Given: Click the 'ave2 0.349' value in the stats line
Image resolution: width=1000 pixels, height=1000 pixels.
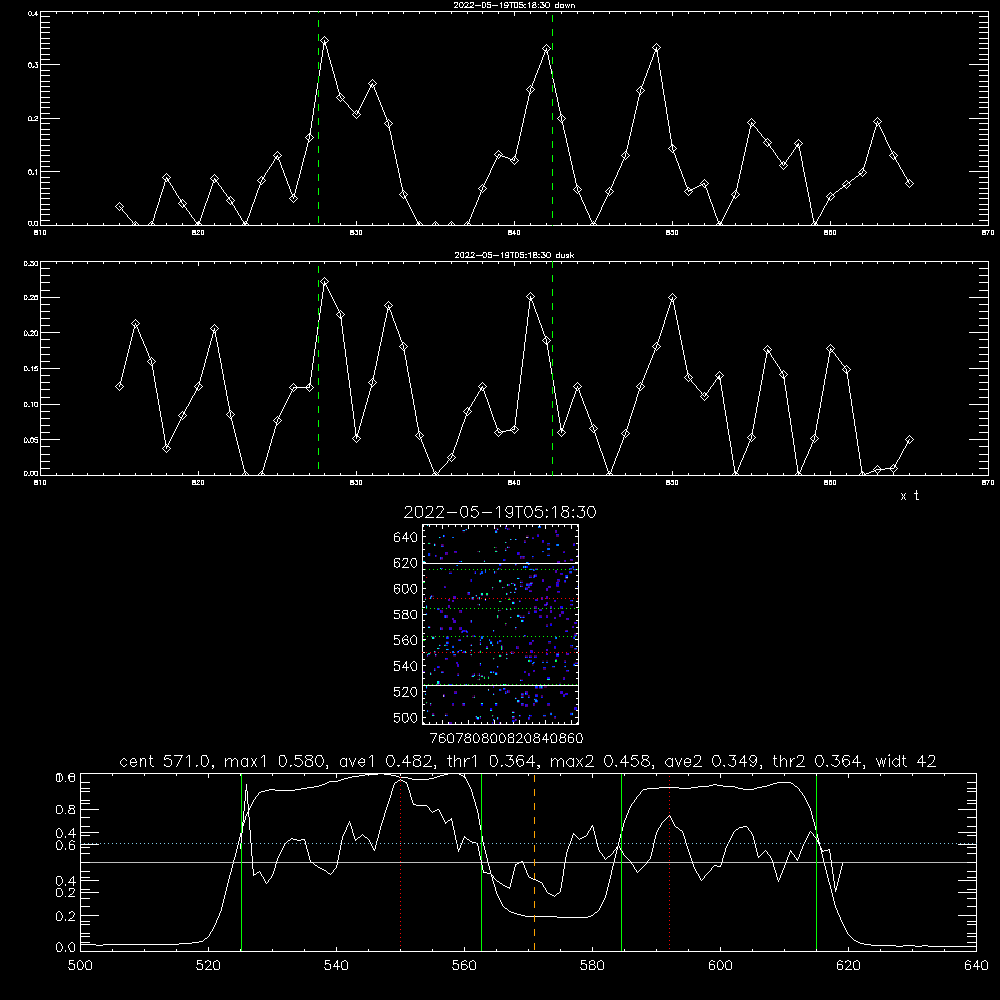Looking at the screenshot, I should pyautogui.click(x=713, y=761).
